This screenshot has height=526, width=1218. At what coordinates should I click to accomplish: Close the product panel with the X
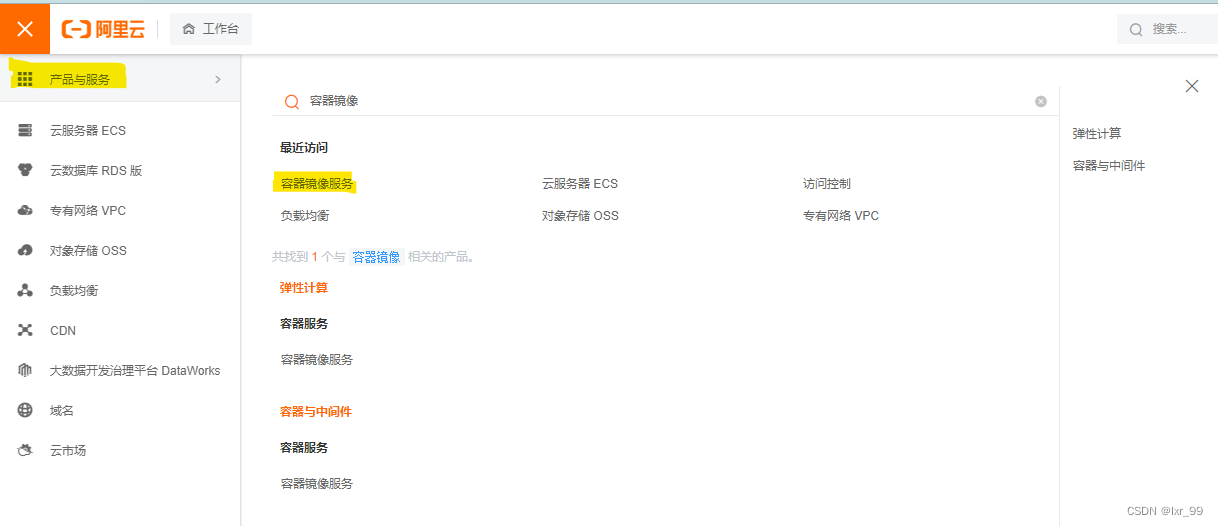1192,86
